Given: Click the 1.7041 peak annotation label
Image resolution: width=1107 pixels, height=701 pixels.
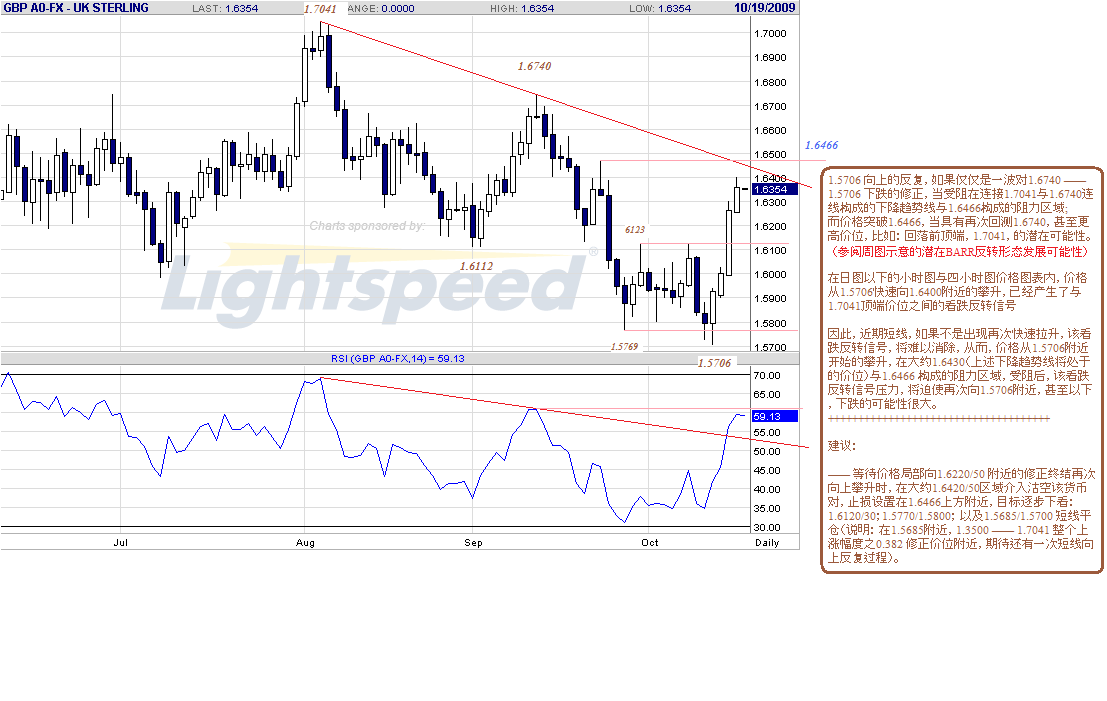Looking at the screenshot, I should click(x=320, y=9).
